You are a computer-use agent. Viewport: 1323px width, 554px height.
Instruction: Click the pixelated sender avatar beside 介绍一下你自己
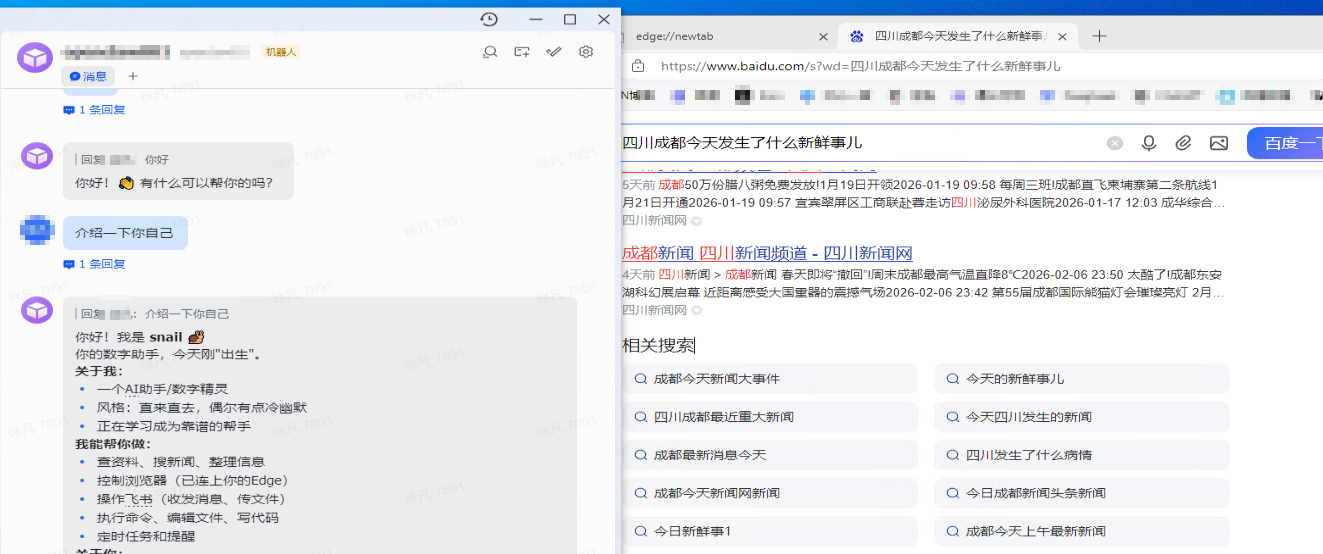point(37,231)
